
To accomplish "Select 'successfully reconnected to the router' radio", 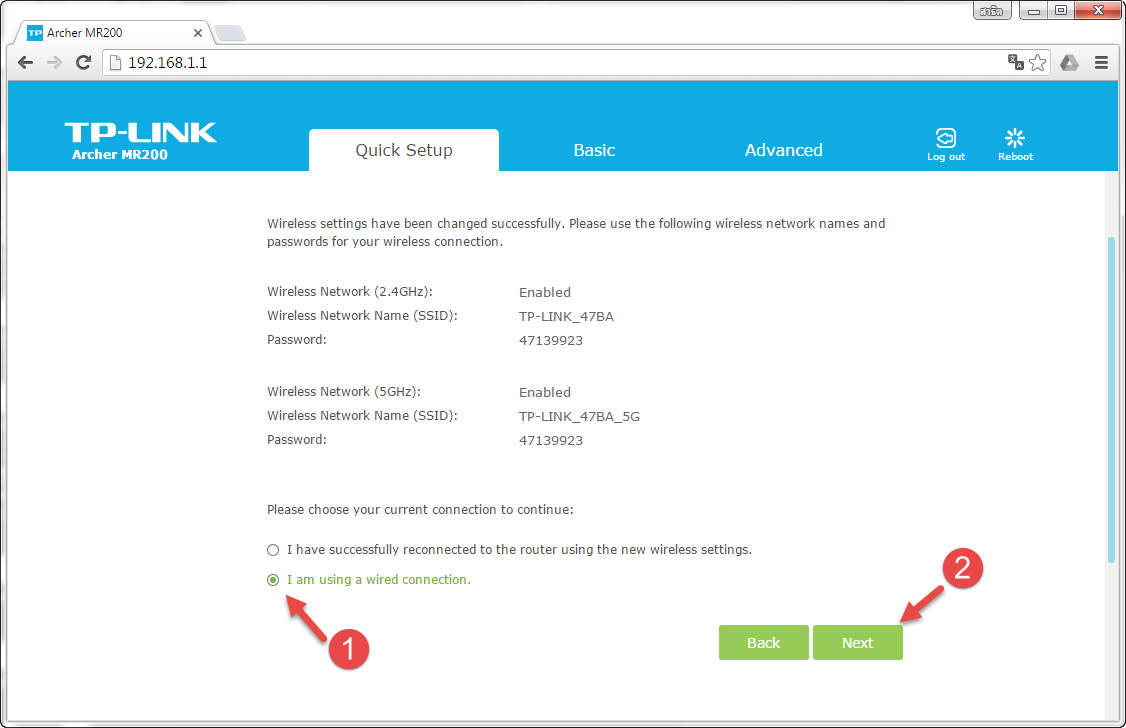I will pyautogui.click(x=273, y=550).
